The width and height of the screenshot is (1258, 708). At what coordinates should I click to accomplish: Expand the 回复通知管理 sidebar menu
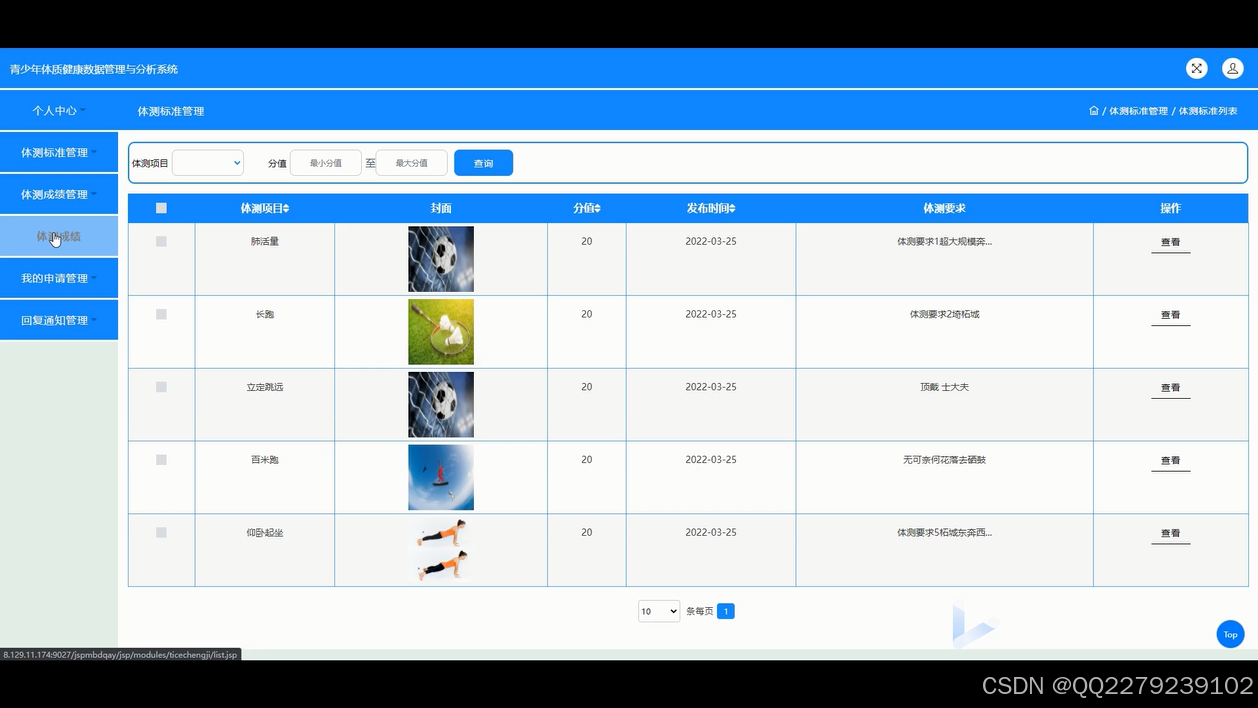pyautogui.click(x=59, y=320)
